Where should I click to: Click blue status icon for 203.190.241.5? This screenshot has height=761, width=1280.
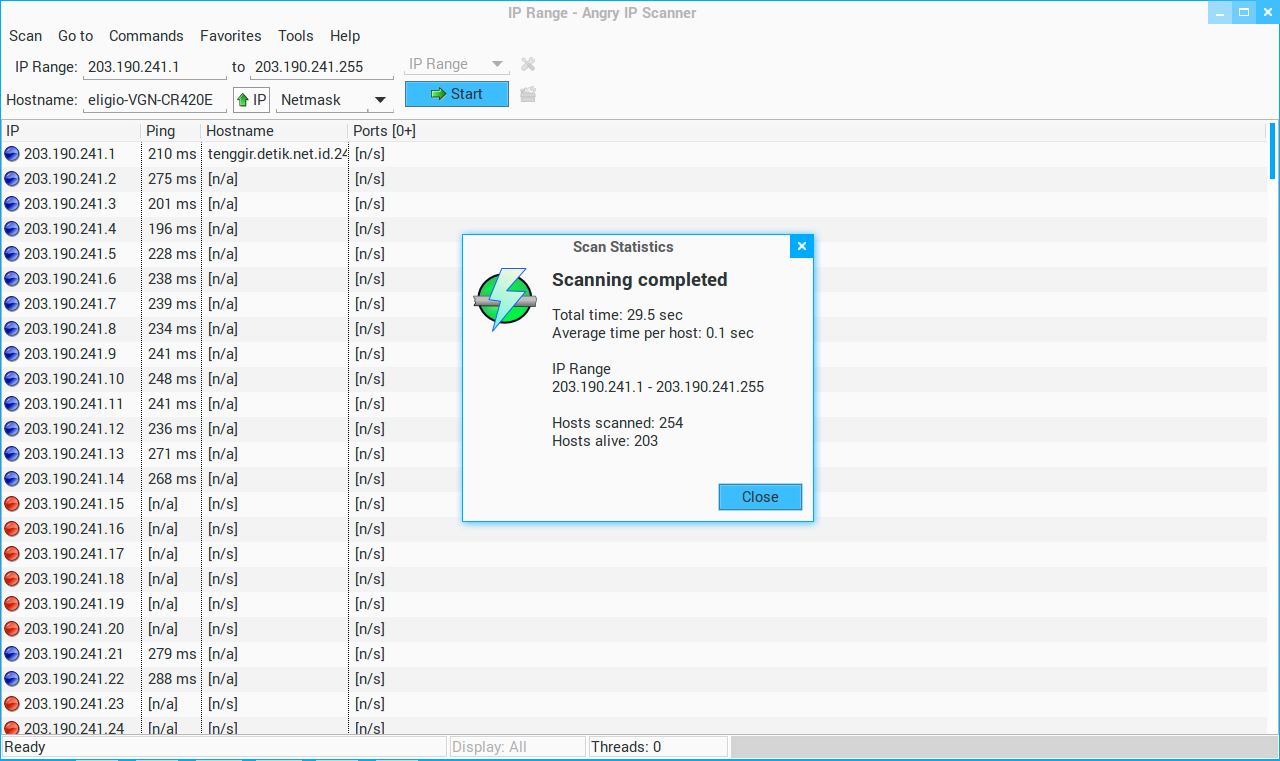[x=12, y=254]
